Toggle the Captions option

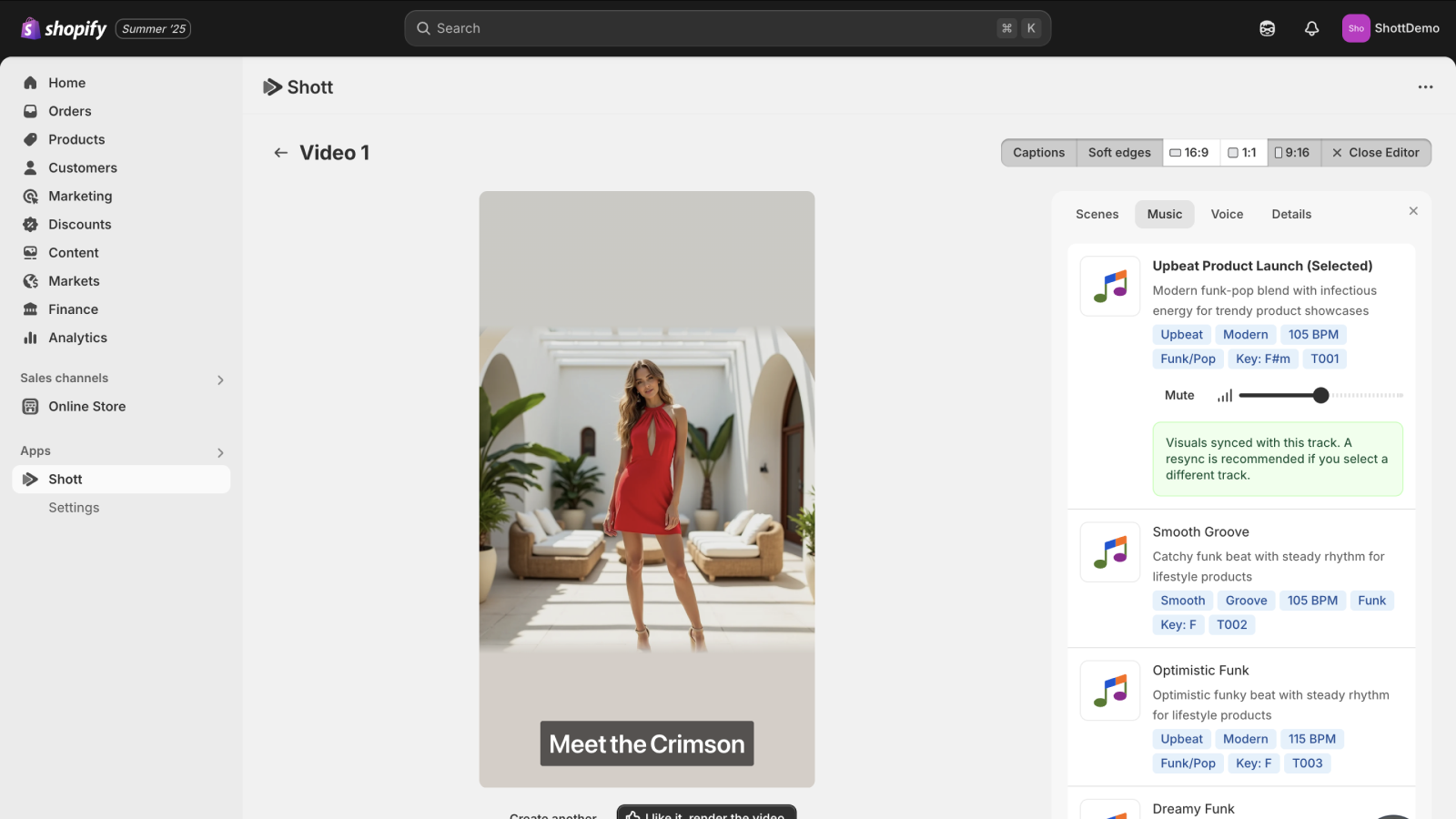coord(1038,153)
